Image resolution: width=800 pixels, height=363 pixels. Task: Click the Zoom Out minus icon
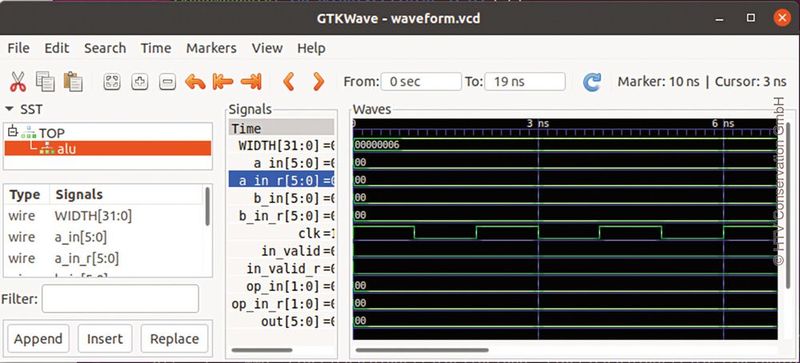167,82
